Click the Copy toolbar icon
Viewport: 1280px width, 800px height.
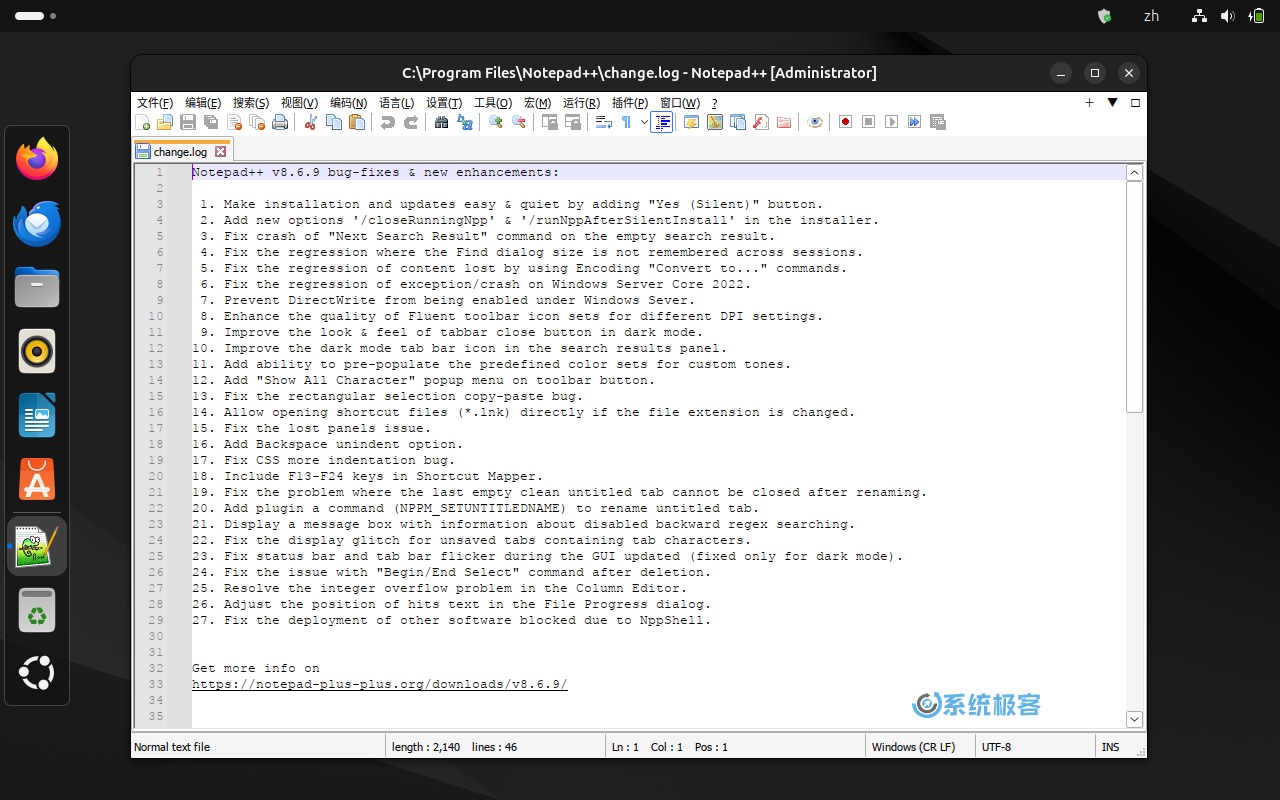coord(334,122)
